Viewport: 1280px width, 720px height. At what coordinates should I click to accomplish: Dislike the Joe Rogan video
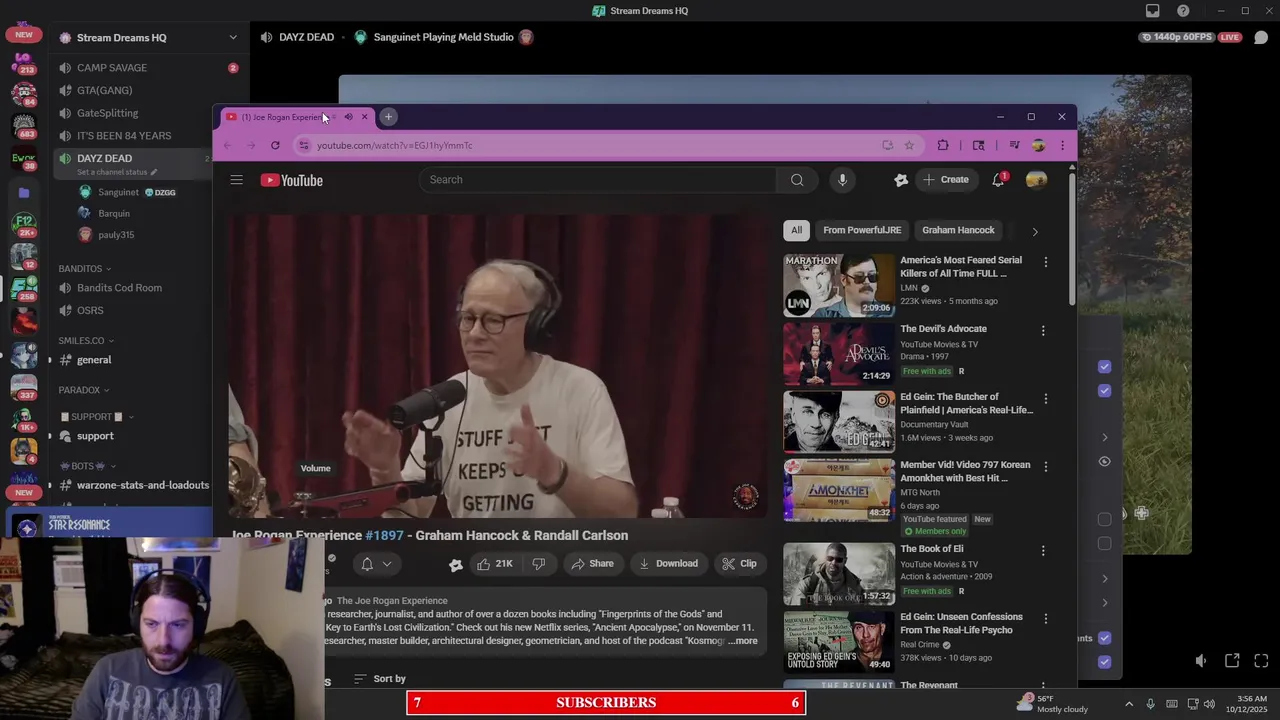pos(538,564)
